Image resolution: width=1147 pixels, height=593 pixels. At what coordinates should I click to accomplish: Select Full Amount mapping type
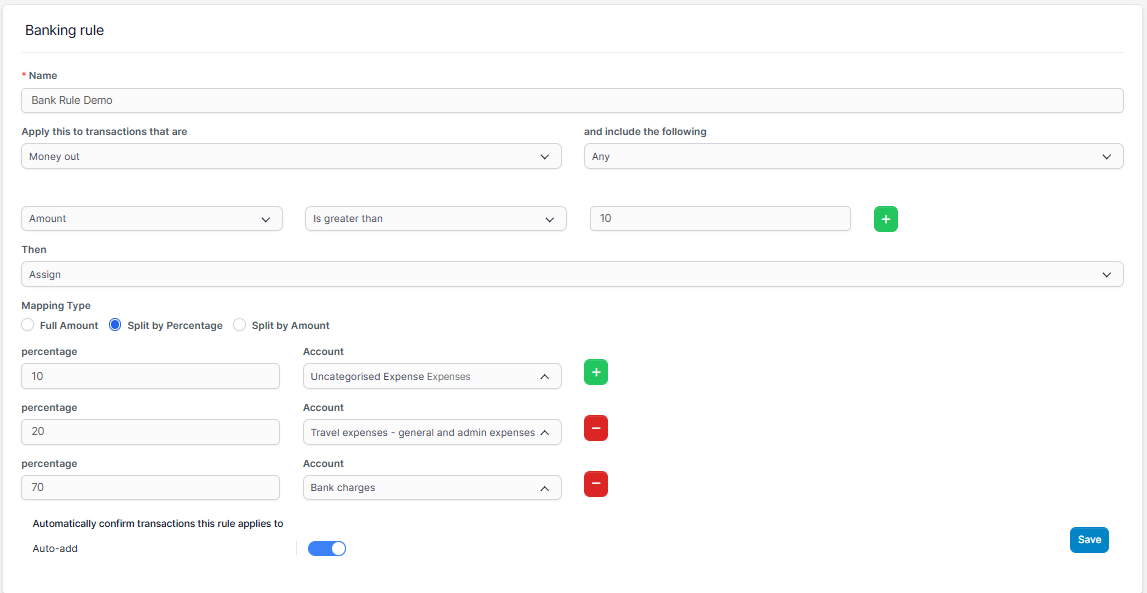point(28,325)
